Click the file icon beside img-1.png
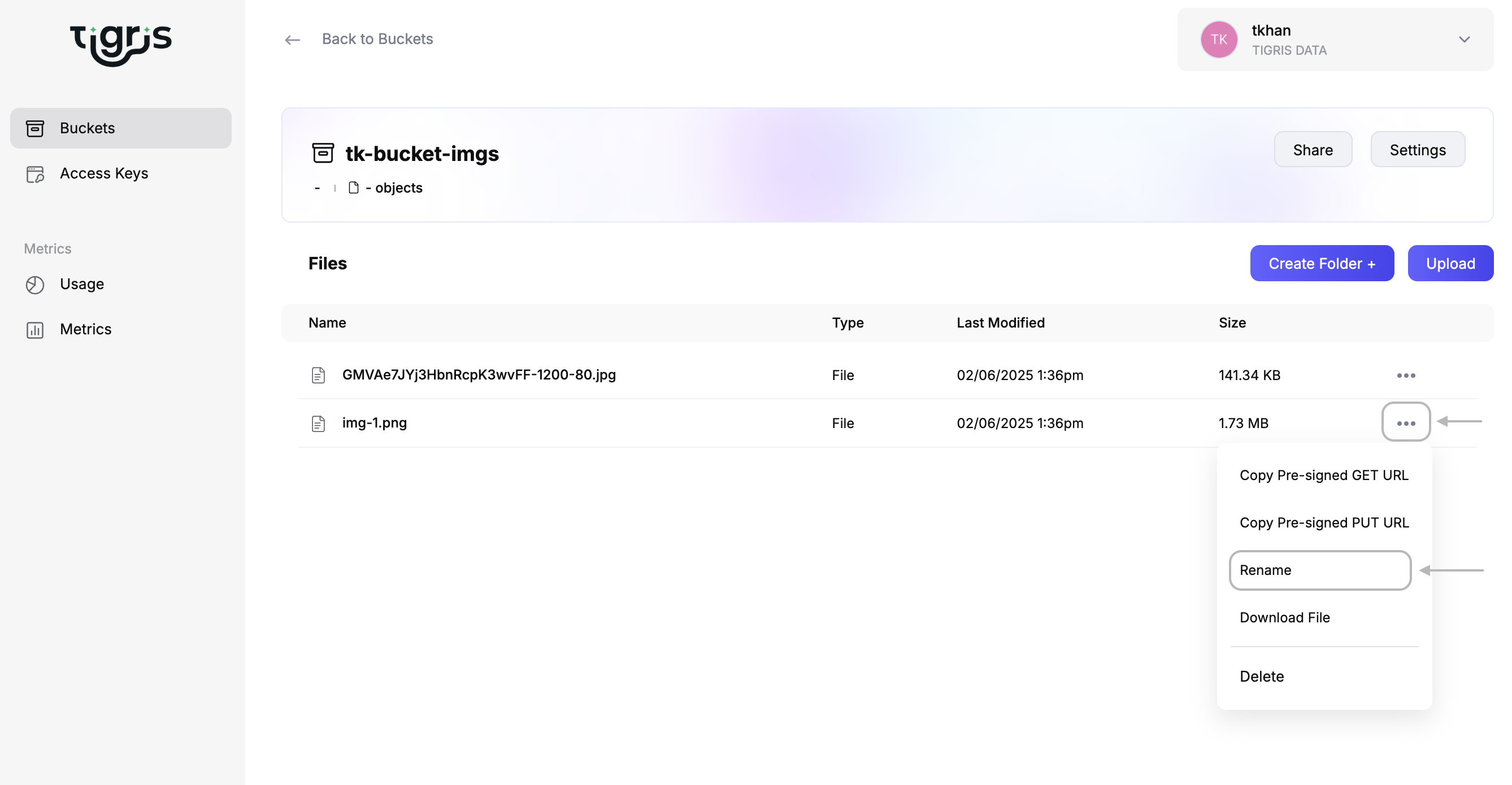This screenshot has width=1512, height=785. click(x=319, y=422)
